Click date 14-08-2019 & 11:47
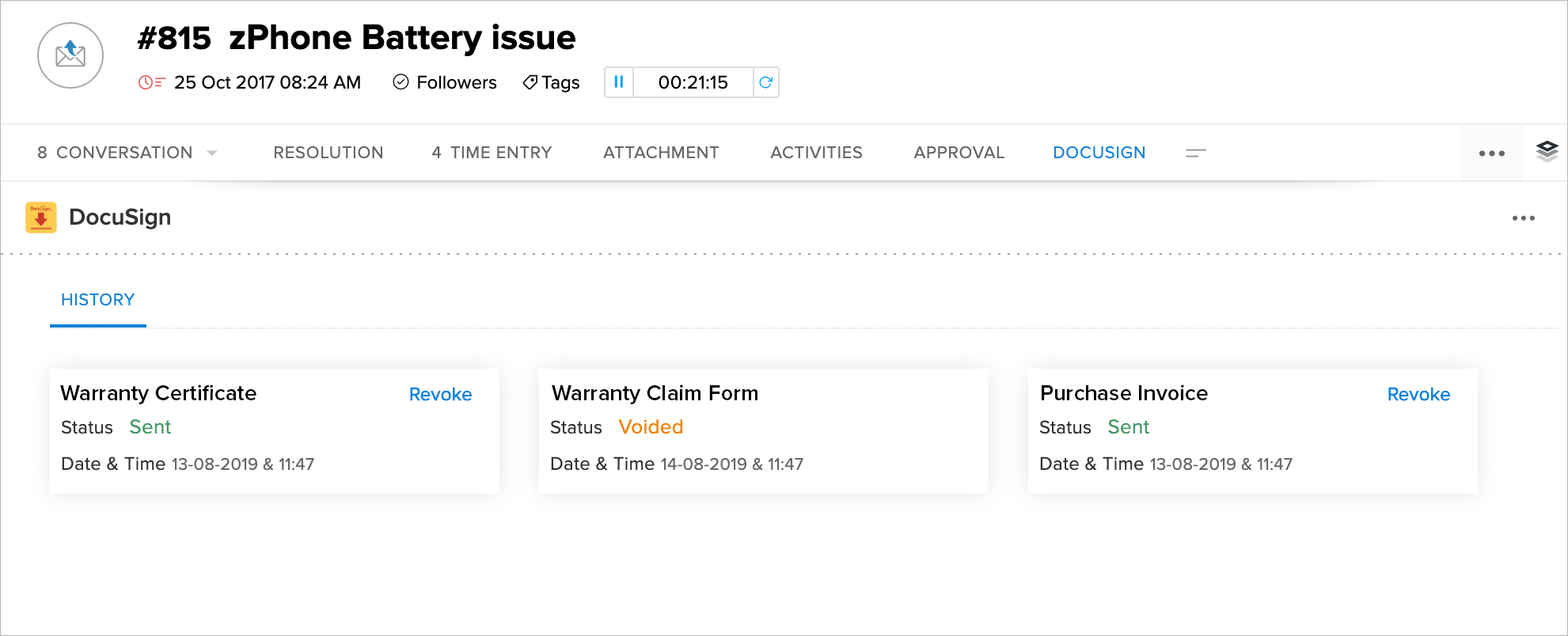1568x636 pixels. 732,464
